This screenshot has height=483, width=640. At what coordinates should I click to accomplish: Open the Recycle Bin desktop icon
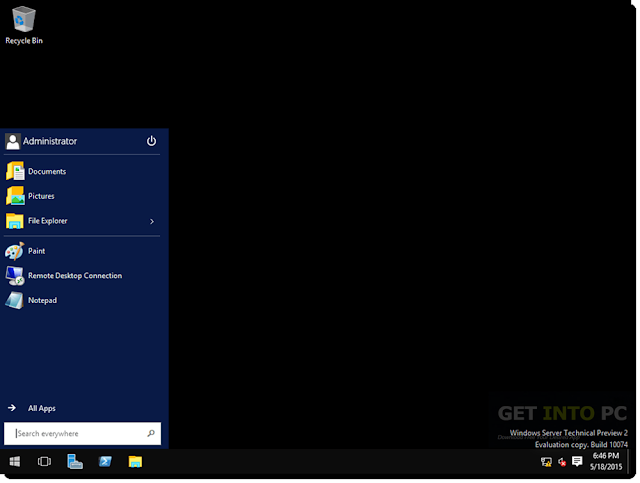24,25
